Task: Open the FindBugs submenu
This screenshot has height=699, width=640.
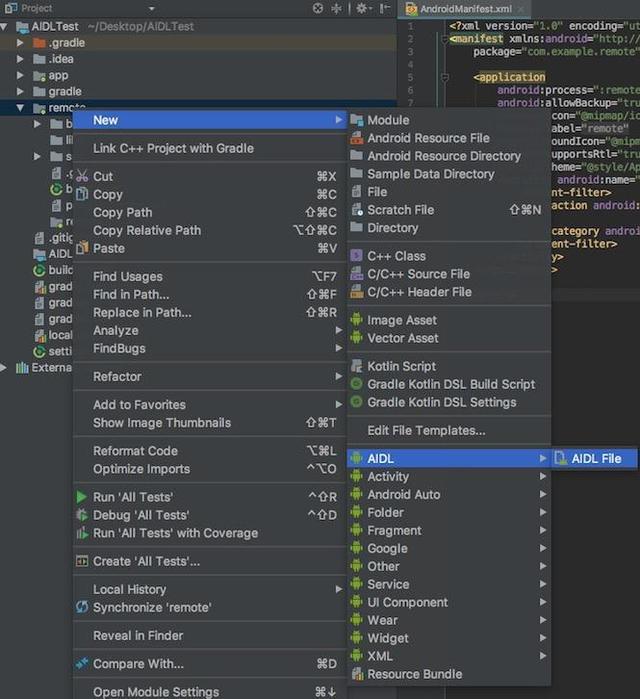Action: pyautogui.click(x=210, y=349)
